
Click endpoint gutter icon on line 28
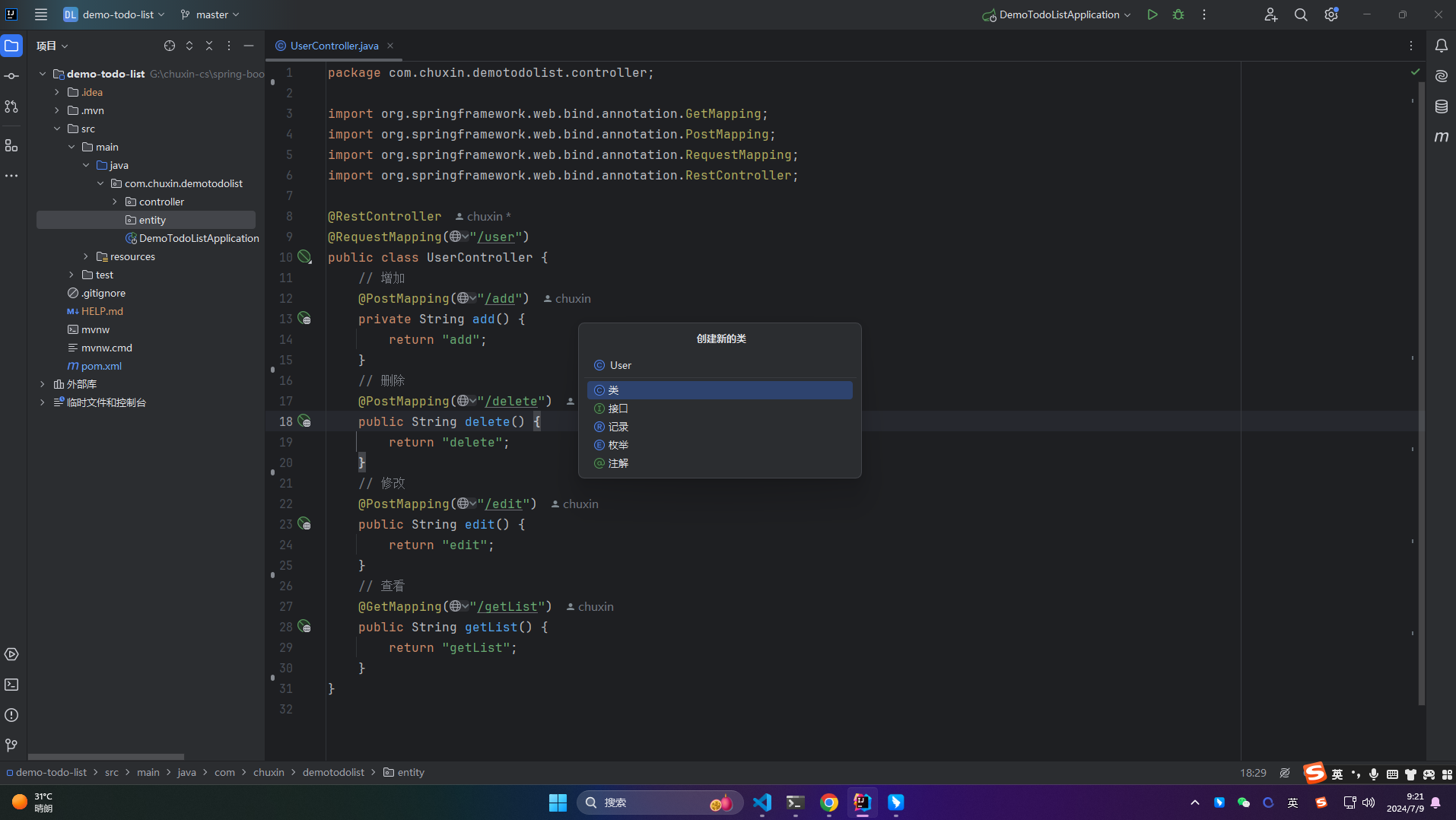304,627
